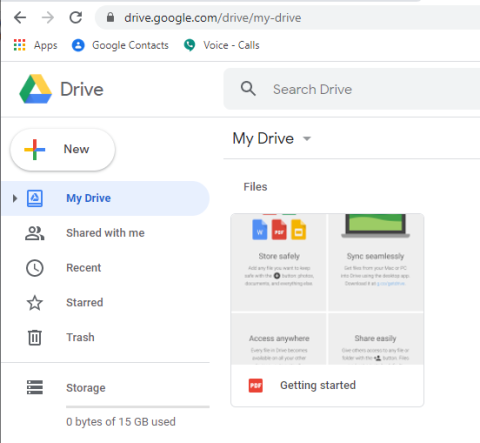
Task: Select Shared with me
Action: coord(105,233)
